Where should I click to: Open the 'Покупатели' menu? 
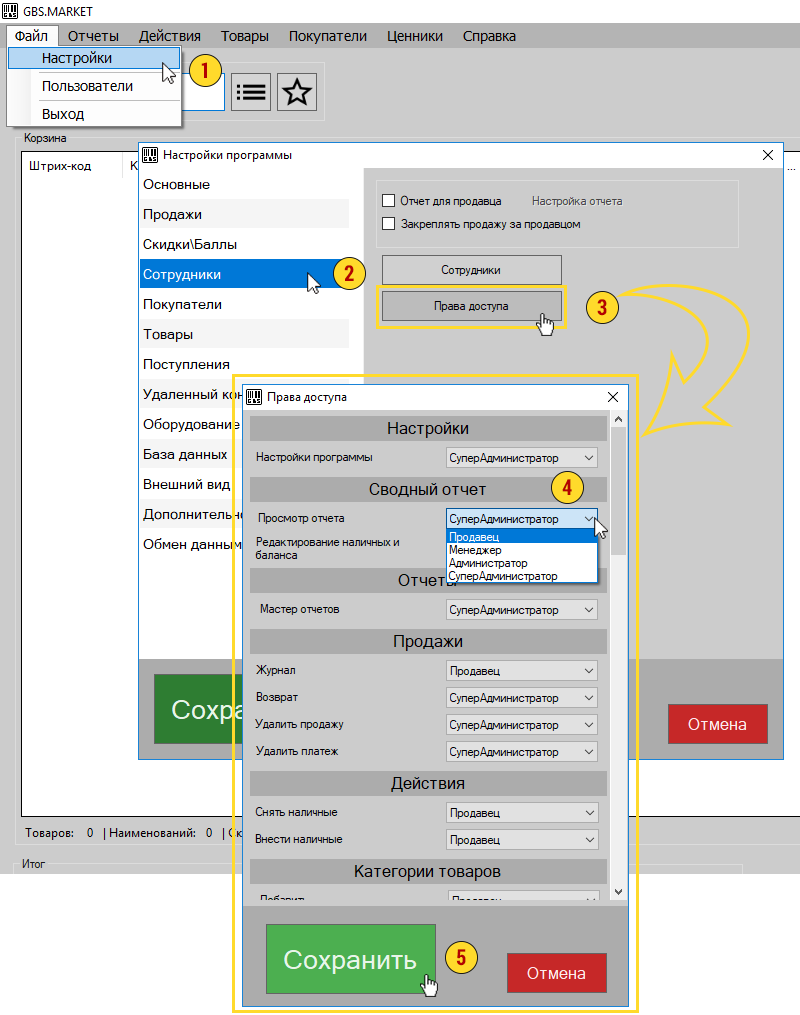pos(328,36)
